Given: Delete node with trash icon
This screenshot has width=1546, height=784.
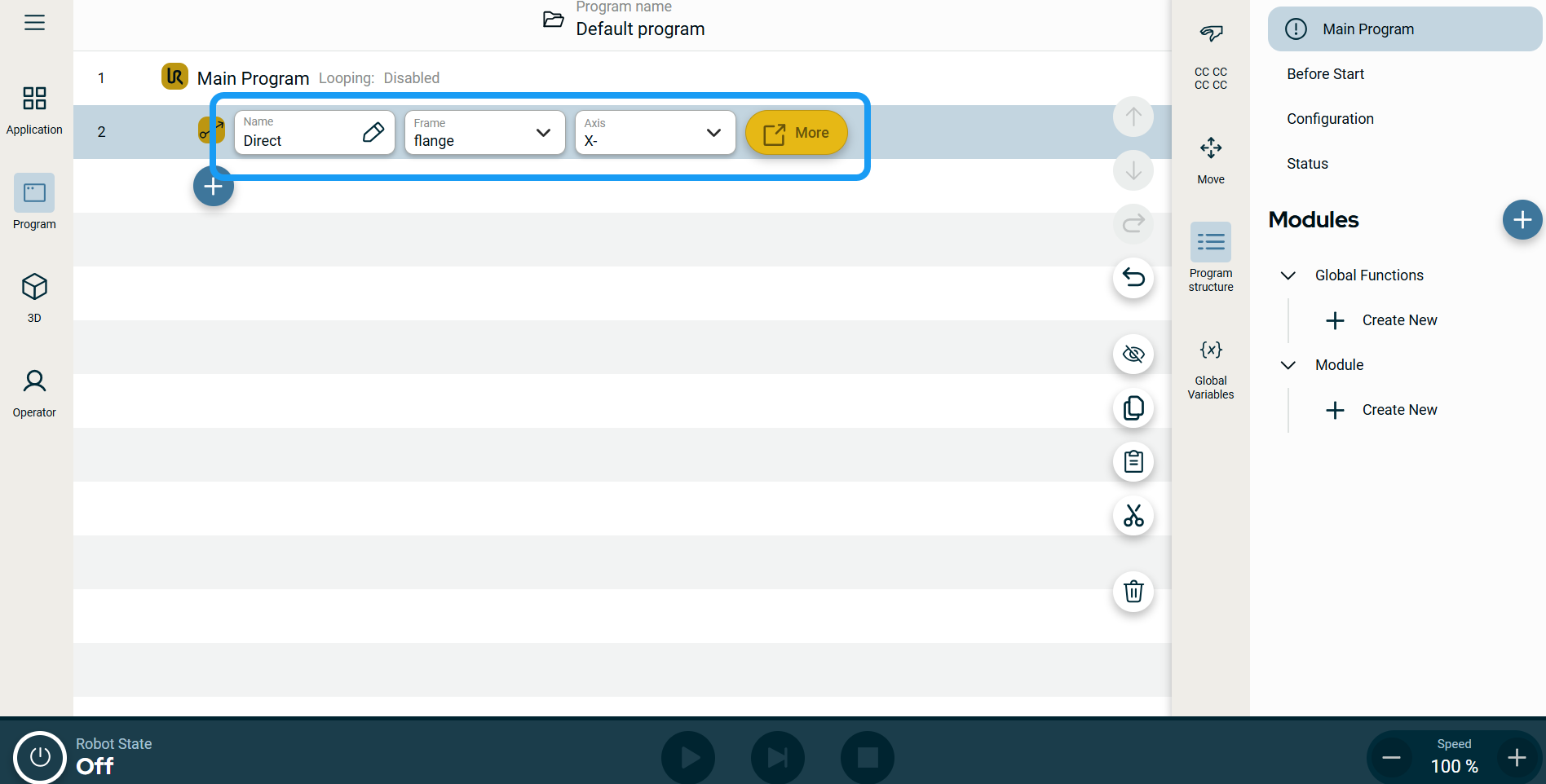Looking at the screenshot, I should (1133, 591).
